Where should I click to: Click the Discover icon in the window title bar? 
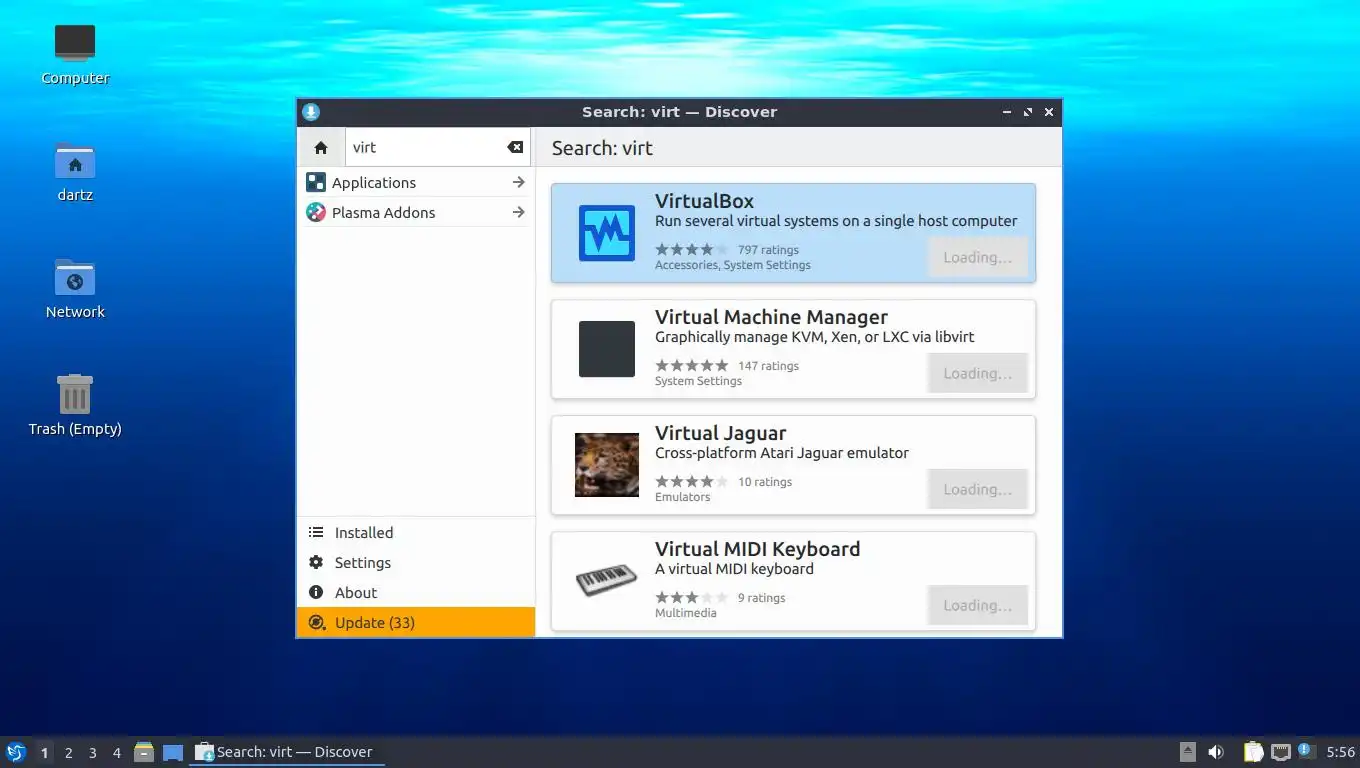[x=311, y=112]
